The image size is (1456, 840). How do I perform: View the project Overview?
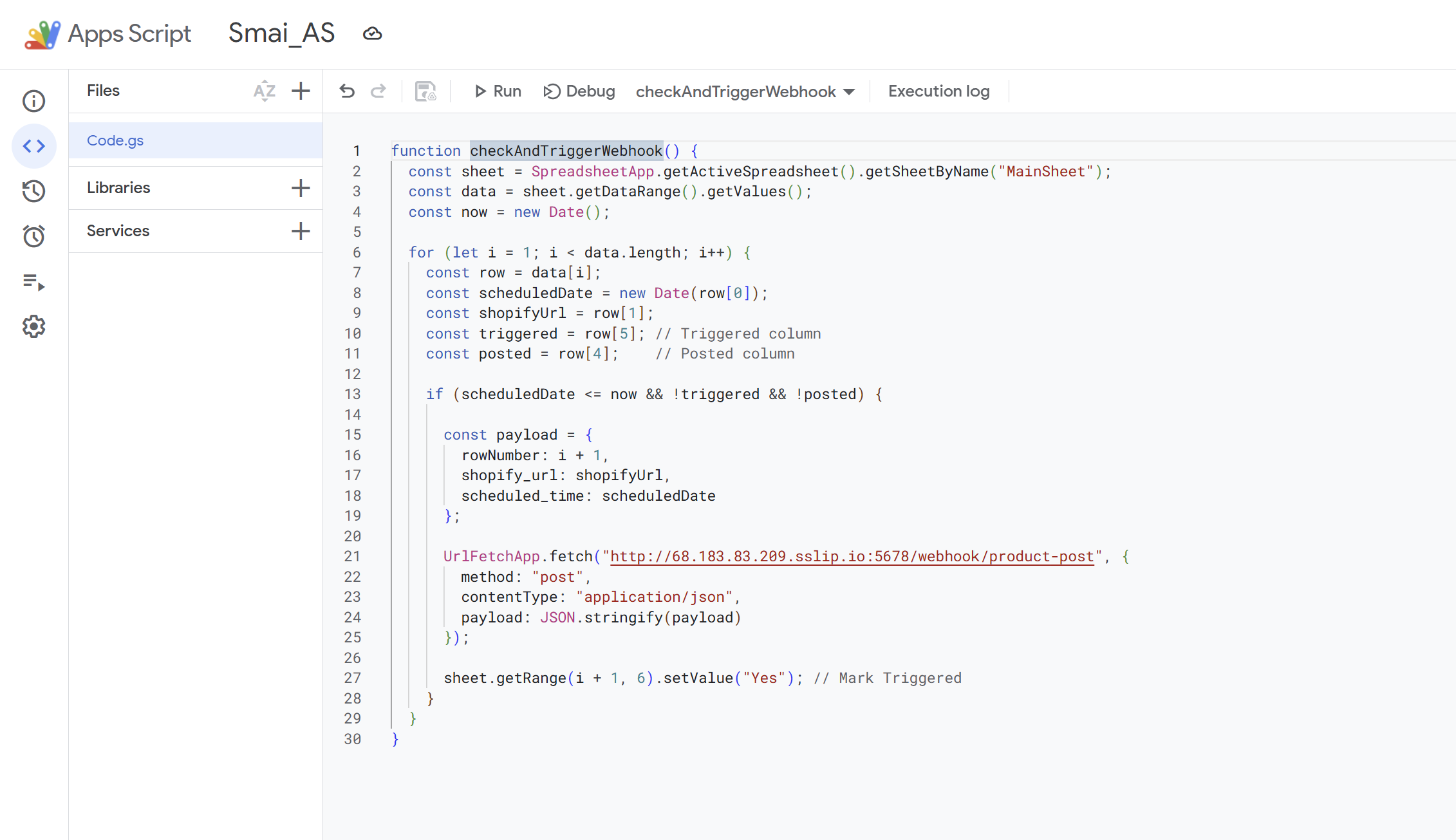33,101
